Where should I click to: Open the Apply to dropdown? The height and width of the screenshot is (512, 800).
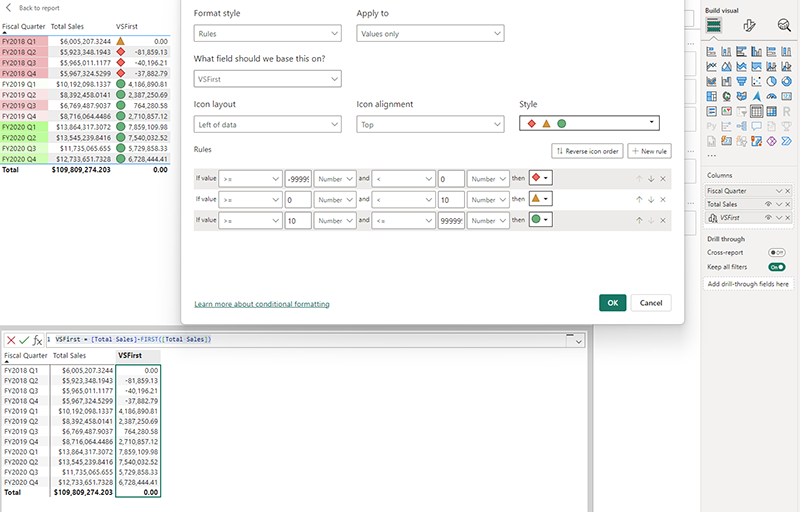tap(431, 34)
